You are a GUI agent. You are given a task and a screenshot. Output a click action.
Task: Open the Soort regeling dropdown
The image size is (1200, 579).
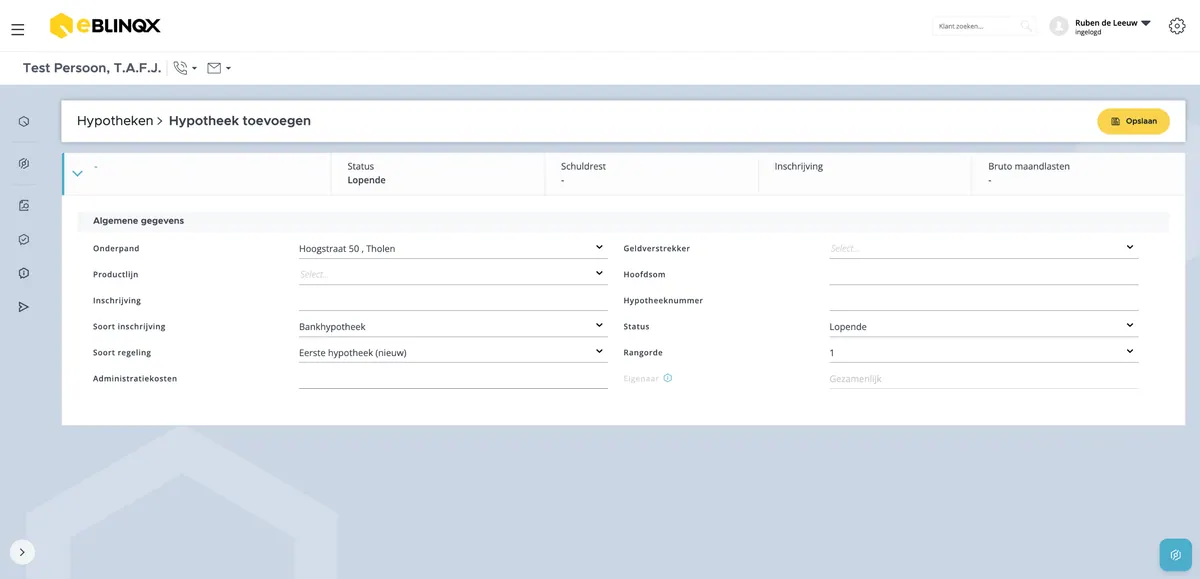point(453,352)
